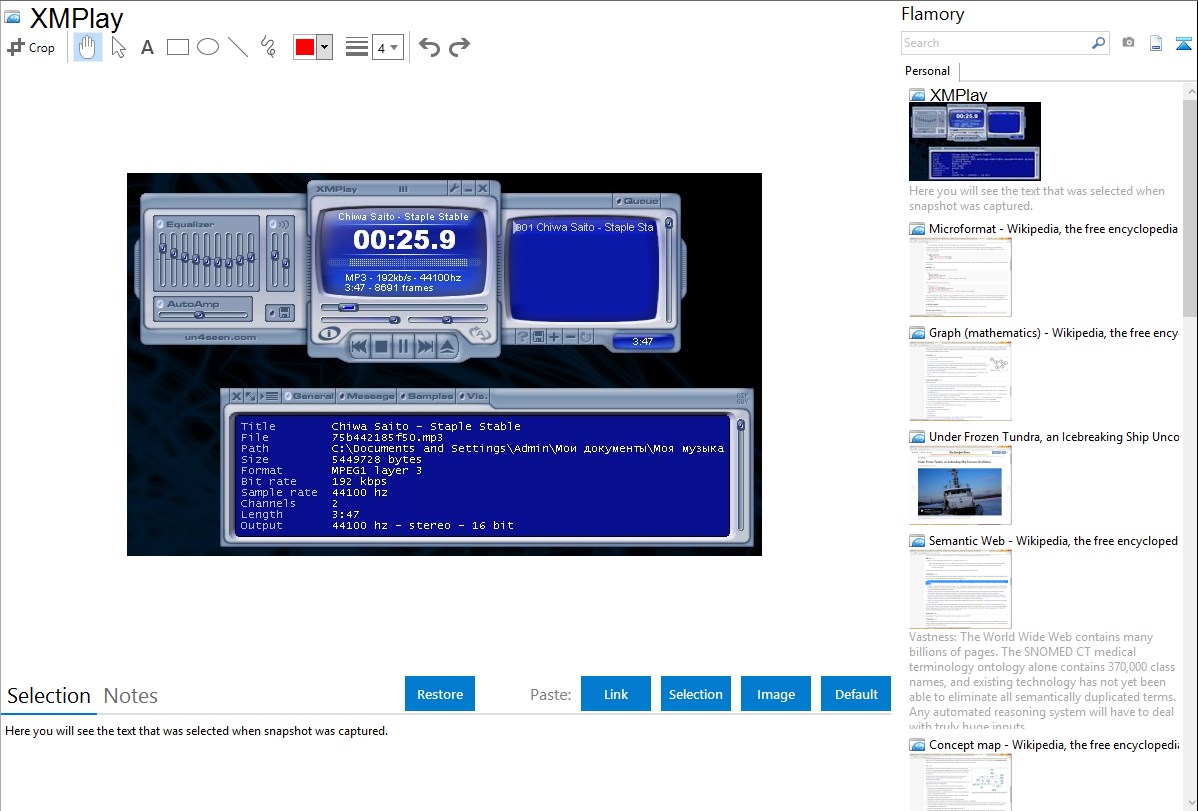Open the Samples tab in XMPlay info window
Screen dimensions: 1198x811
426,396
